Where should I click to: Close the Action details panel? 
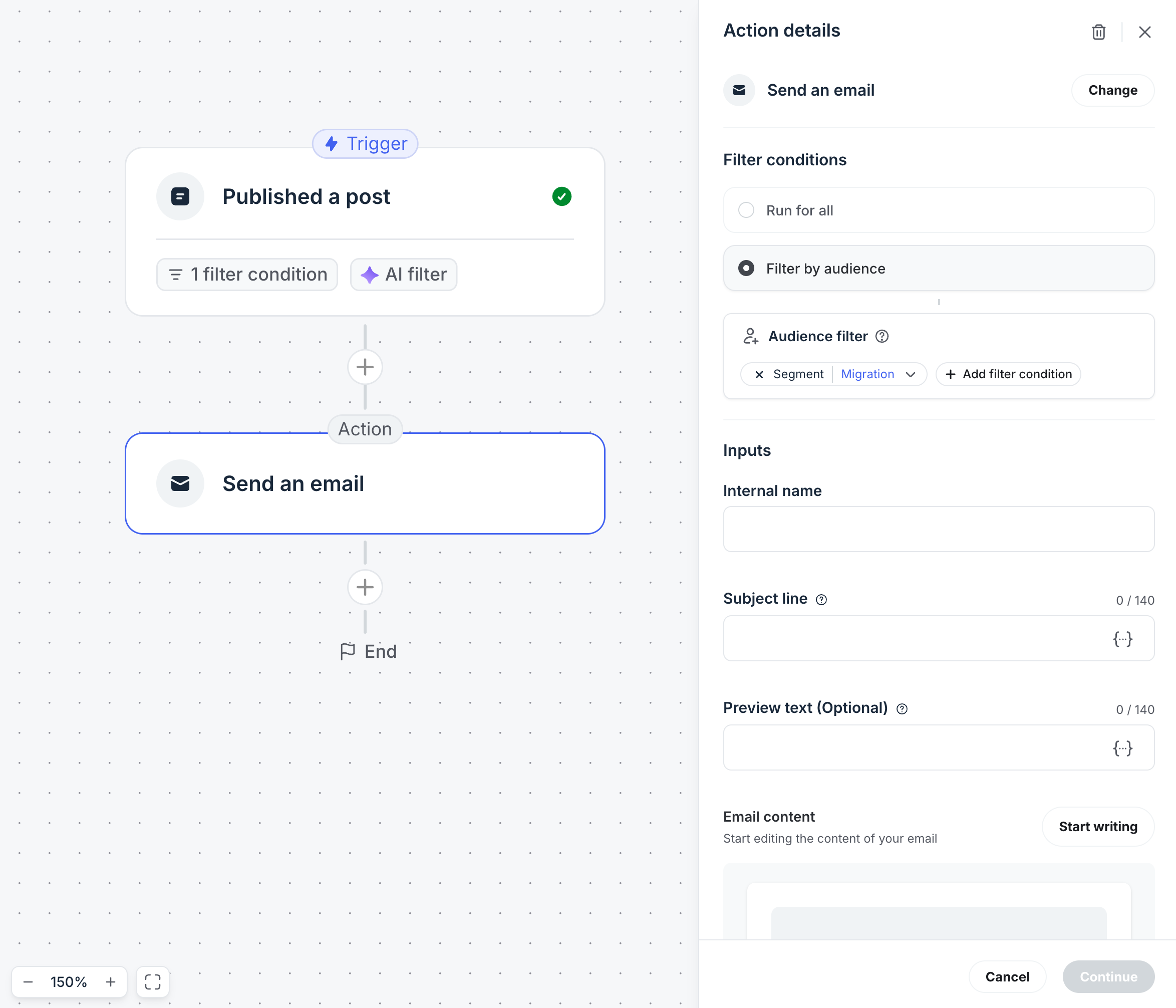(1144, 32)
